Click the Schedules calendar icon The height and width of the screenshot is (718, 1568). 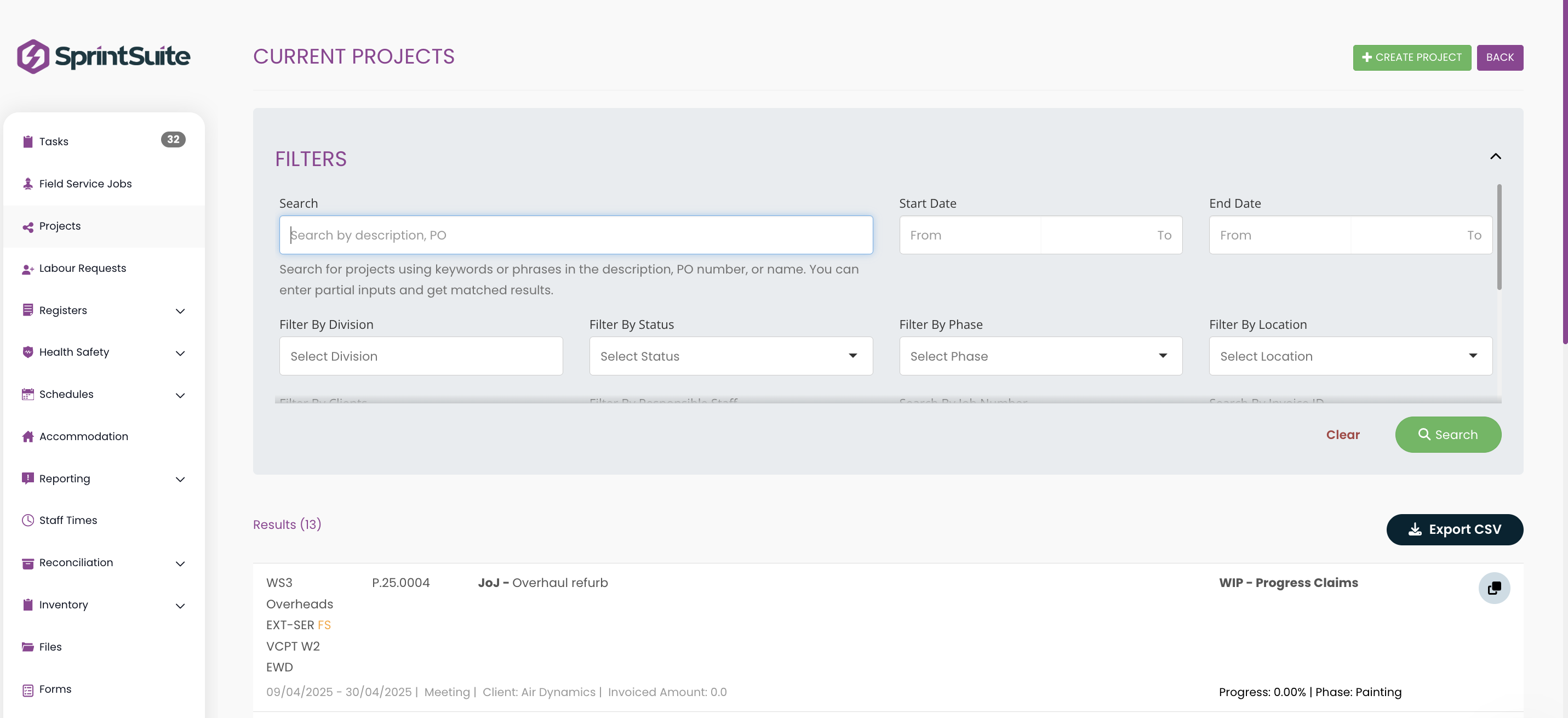[x=27, y=394]
